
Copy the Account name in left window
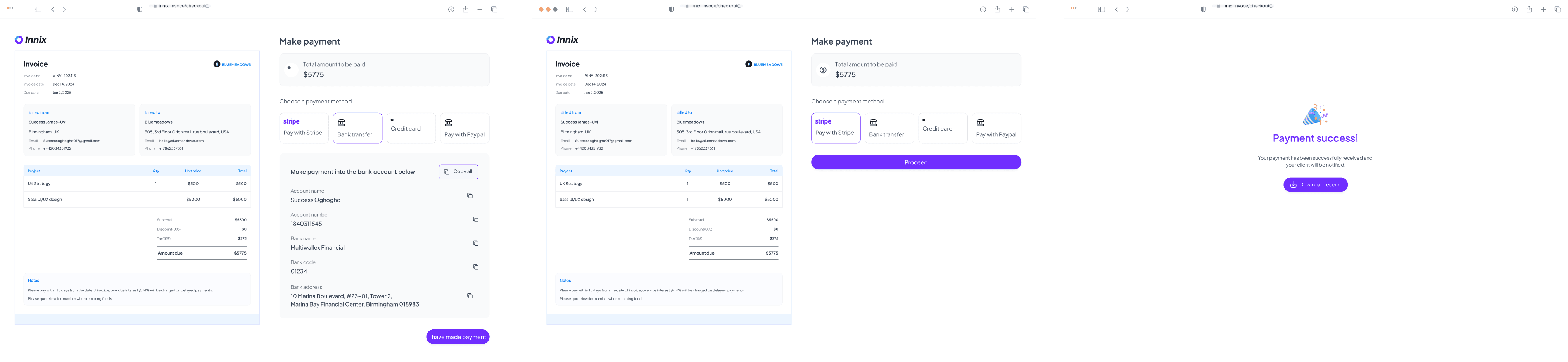pos(469,196)
